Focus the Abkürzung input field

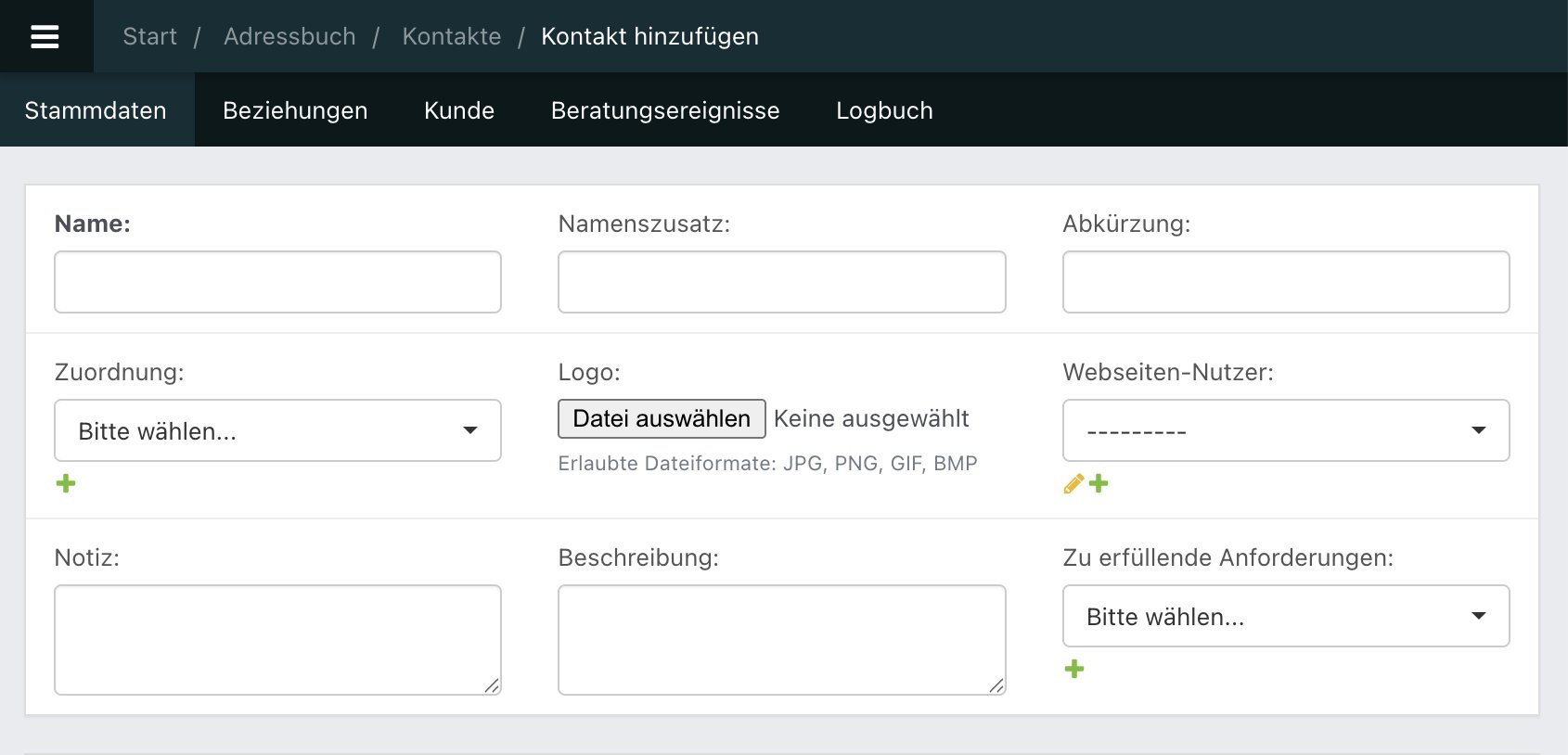point(1286,282)
